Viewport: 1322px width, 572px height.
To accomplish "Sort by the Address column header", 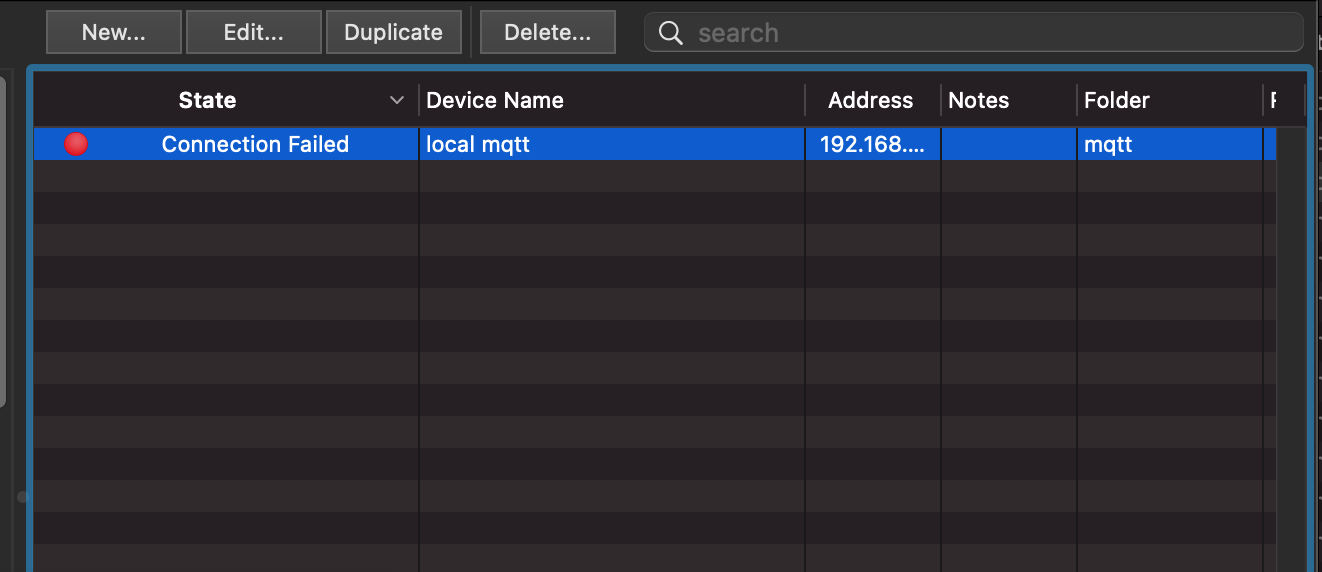I will [871, 100].
